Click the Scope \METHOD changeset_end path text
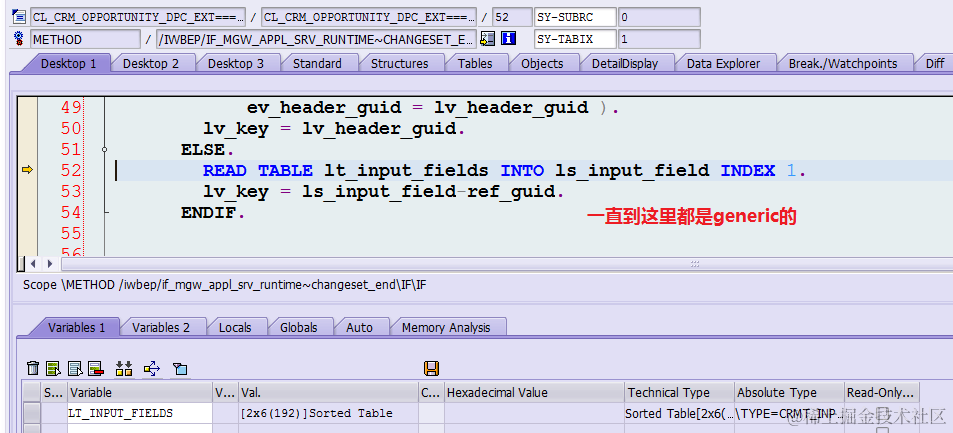953x433 pixels. pyautogui.click(x=224, y=285)
